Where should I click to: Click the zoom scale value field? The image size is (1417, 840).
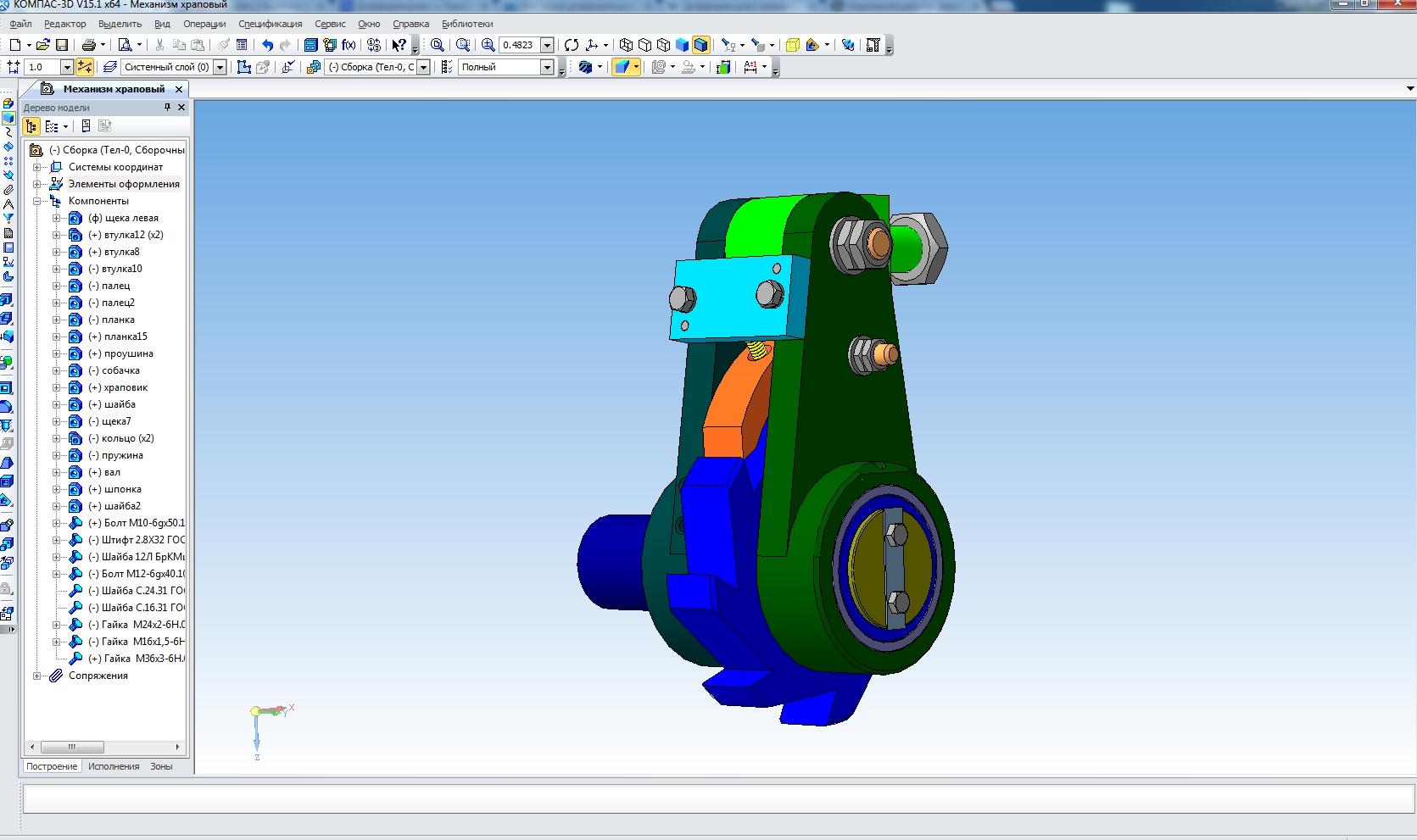point(519,45)
